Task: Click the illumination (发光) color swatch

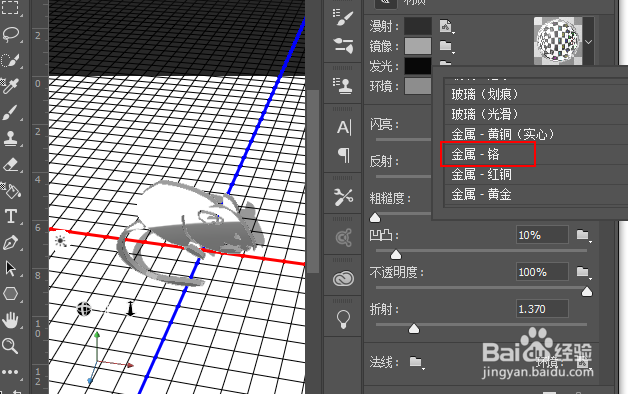Action: tap(418, 66)
